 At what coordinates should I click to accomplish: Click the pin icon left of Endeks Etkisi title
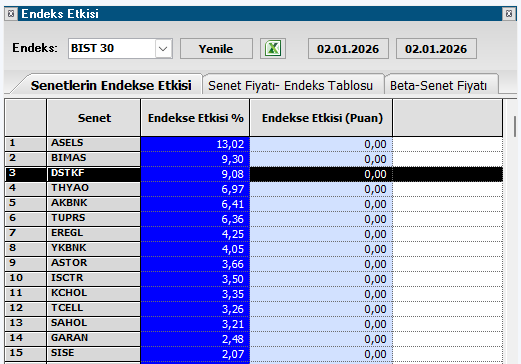tap(11, 14)
